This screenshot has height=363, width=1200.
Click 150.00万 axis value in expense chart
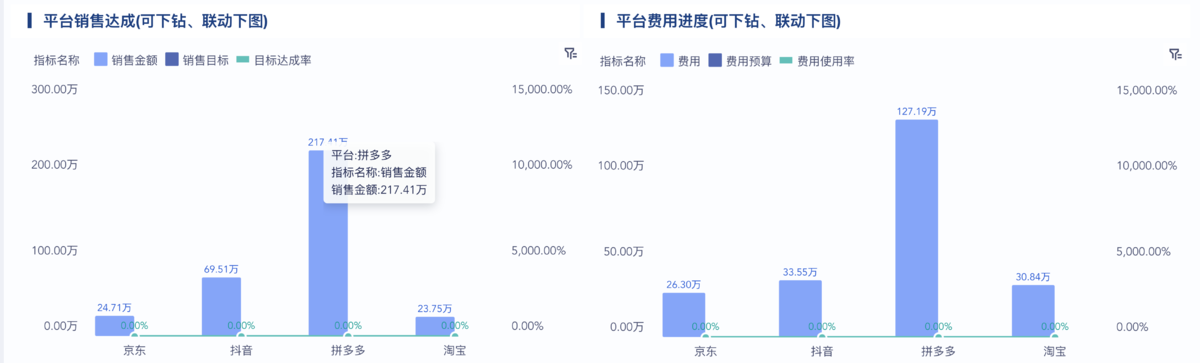tap(620, 90)
